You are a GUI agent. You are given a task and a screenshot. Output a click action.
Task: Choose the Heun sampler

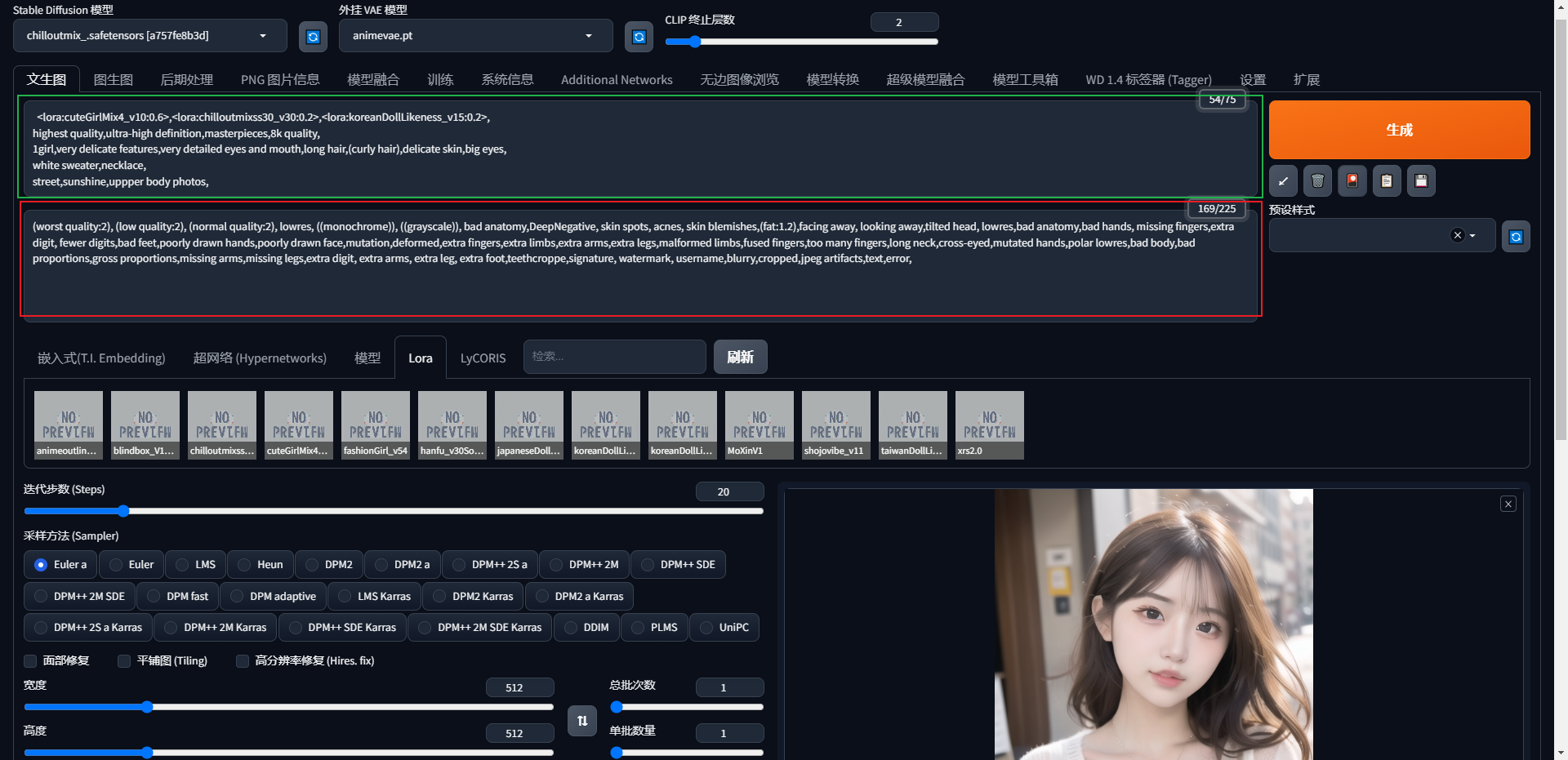tap(261, 565)
